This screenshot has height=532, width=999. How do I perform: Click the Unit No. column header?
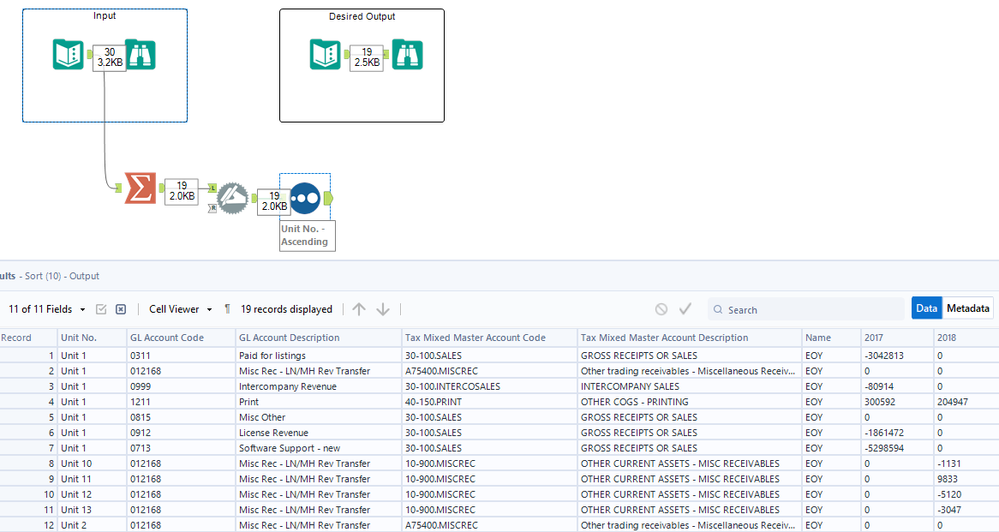point(92,338)
